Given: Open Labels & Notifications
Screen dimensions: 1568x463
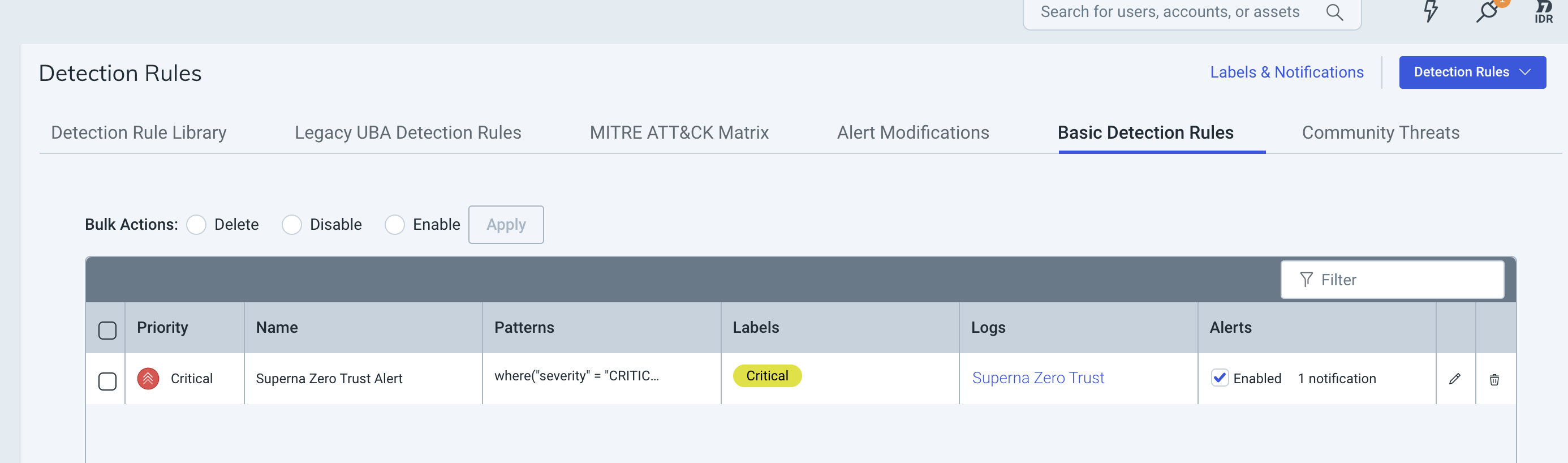Looking at the screenshot, I should pyautogui.click(x=1286, y=72).
